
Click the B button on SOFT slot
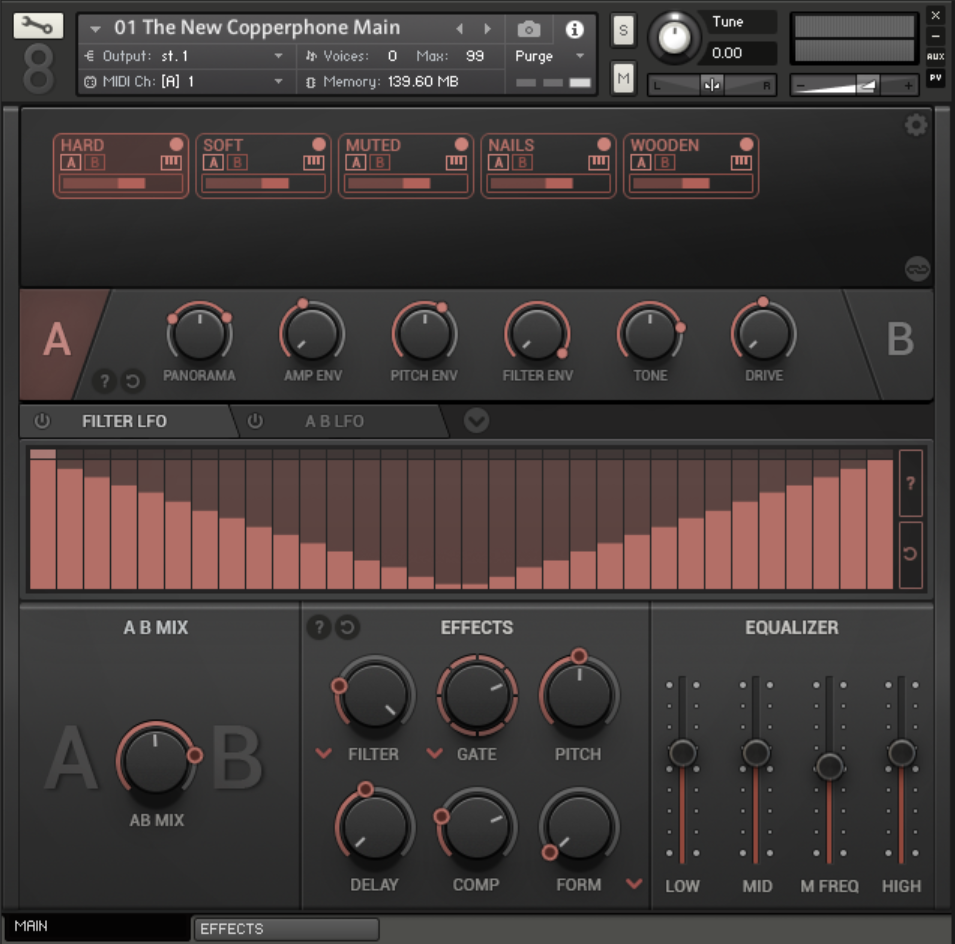tap(237, 163)
